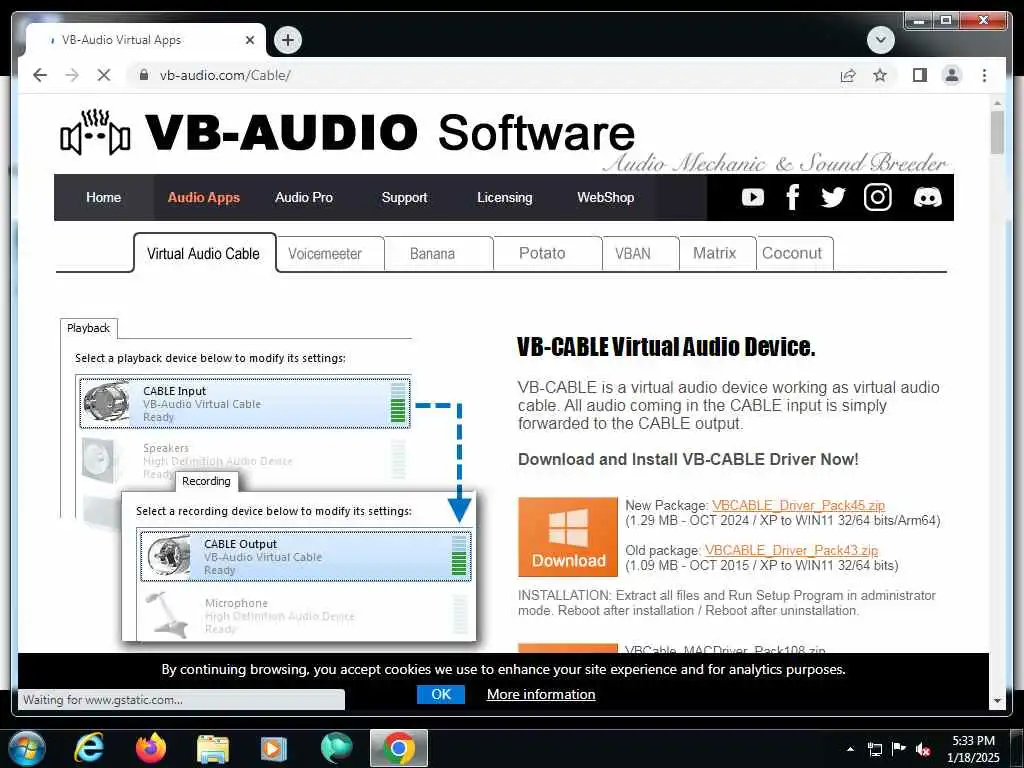This screenshot has height=768, width=1024.
Task: Click the Action Center flag icon
Action: pyautogui.click(x=899, y=749)
